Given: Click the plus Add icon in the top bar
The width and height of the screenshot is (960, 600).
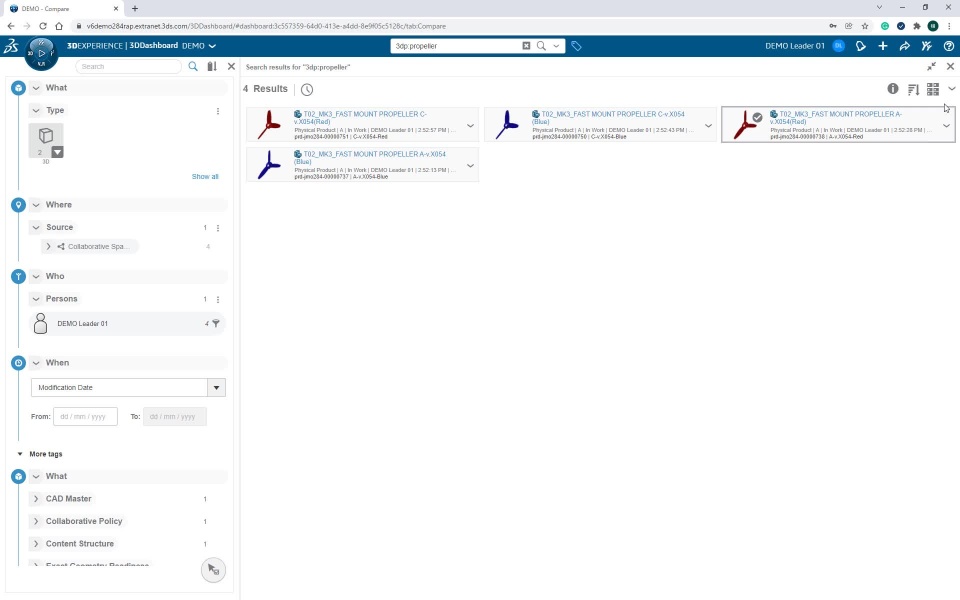Looking at the screenshot, I should click(883, 46).
